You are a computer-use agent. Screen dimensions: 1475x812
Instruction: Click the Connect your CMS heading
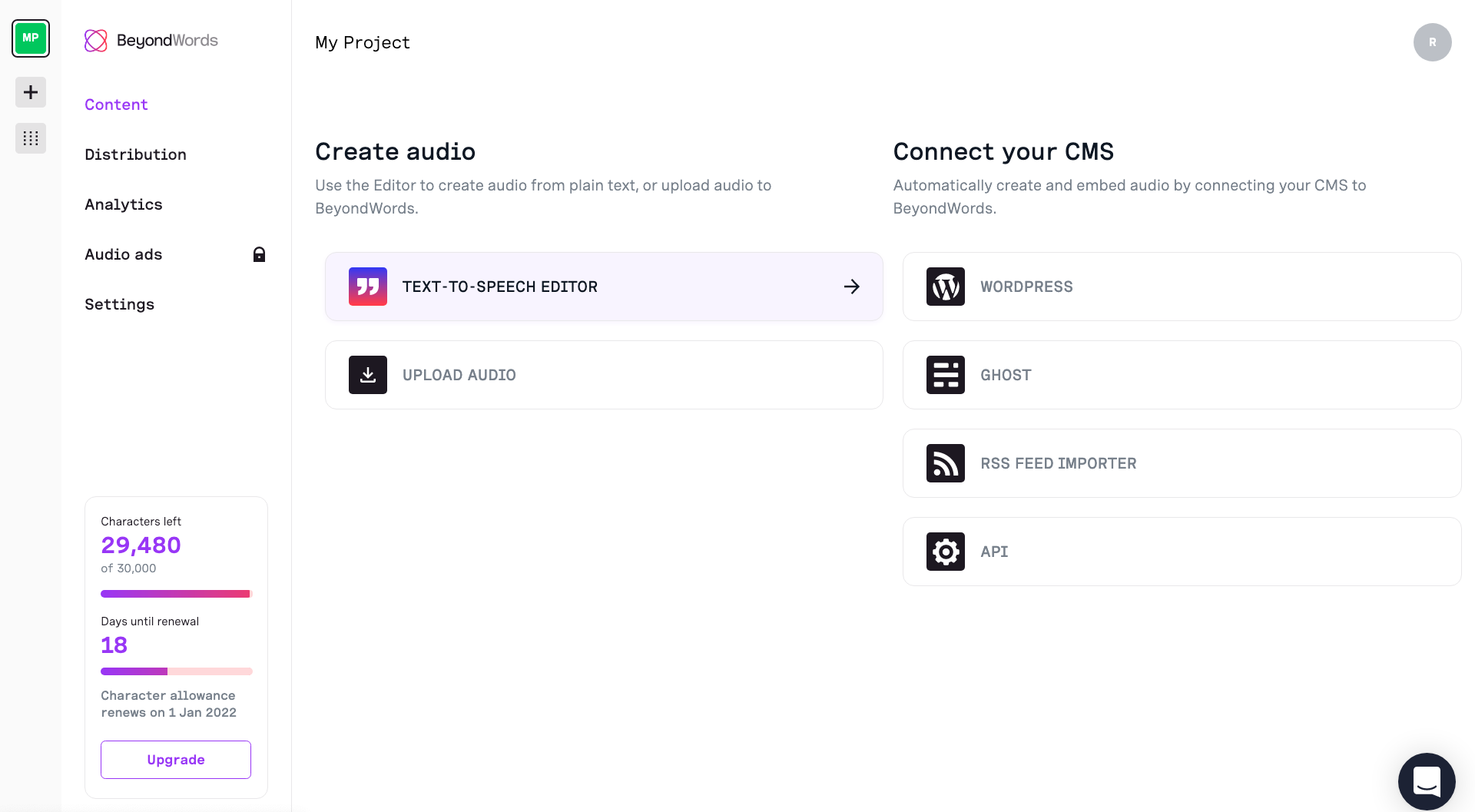pos(1003,151)
